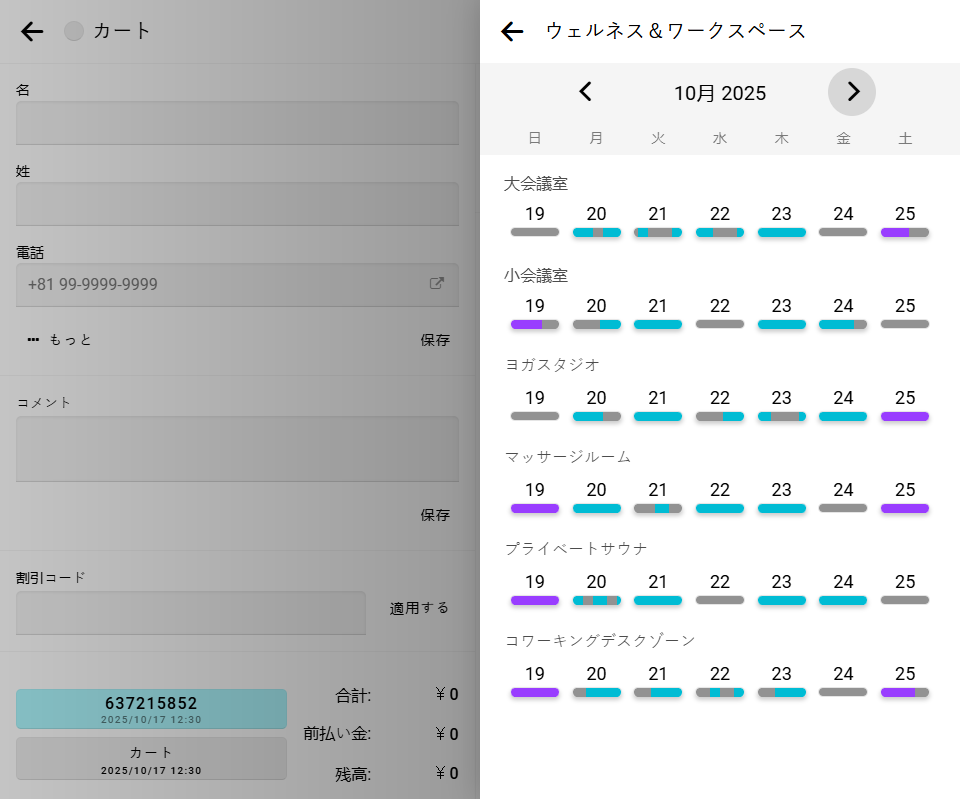Click the 適用する button
The height and width of the screenshot is (799, 960).
(x=419, y=608)
